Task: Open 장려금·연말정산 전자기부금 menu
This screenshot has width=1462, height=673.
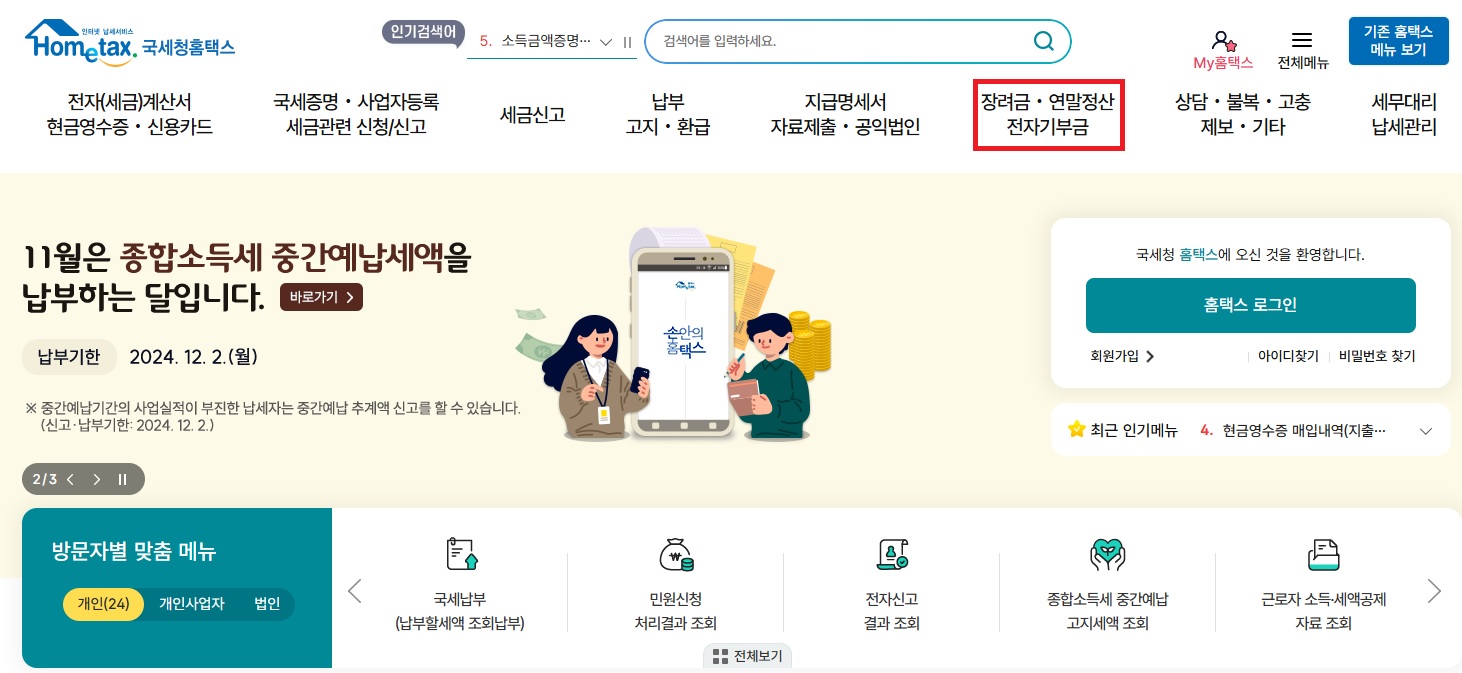Action: tap(1048, 115)
